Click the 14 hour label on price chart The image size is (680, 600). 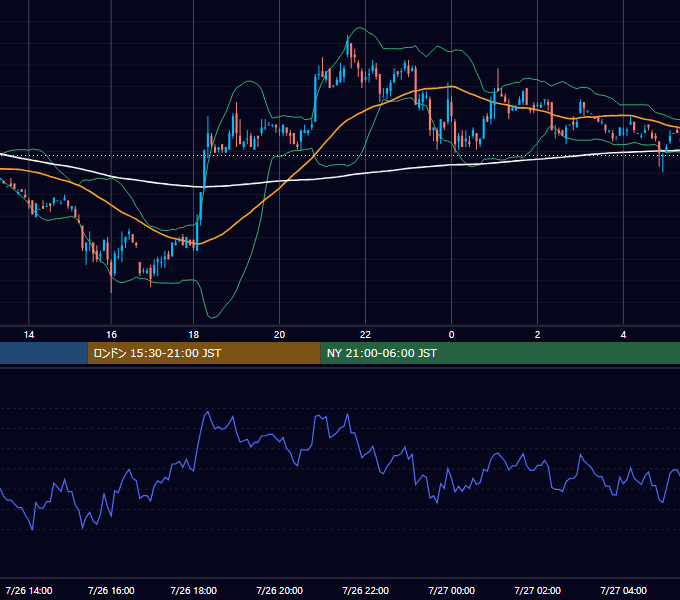click(29, 335)
